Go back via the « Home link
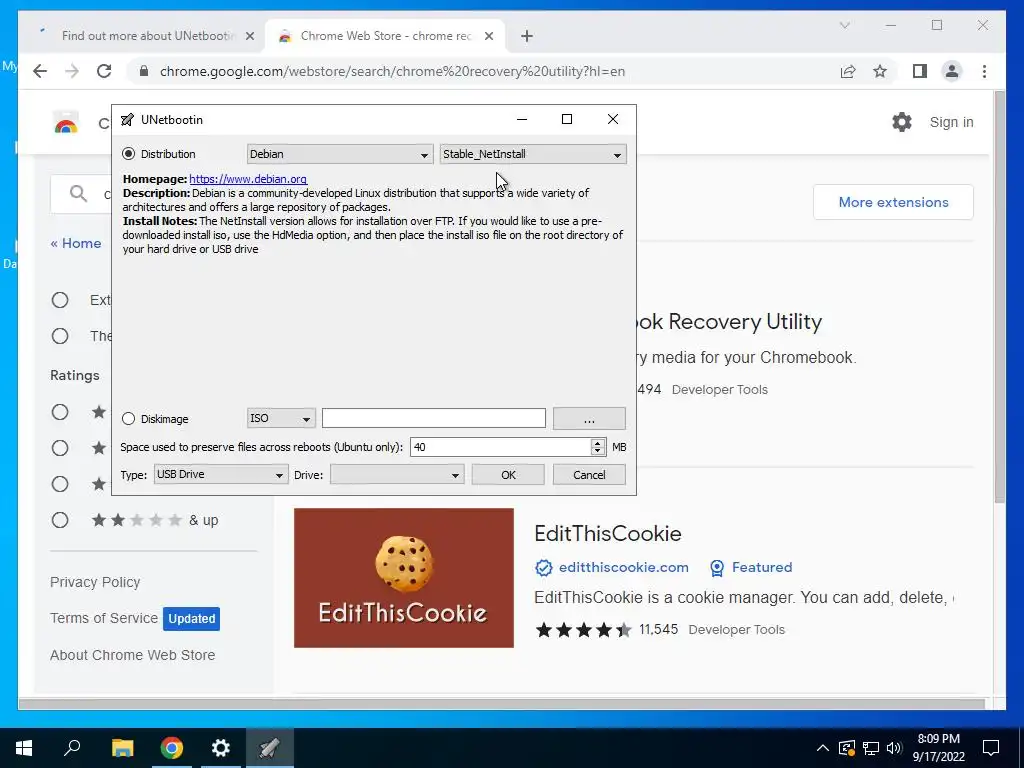Image resolution: width=1024 pixels, height=768 pixels. [76, 243]
